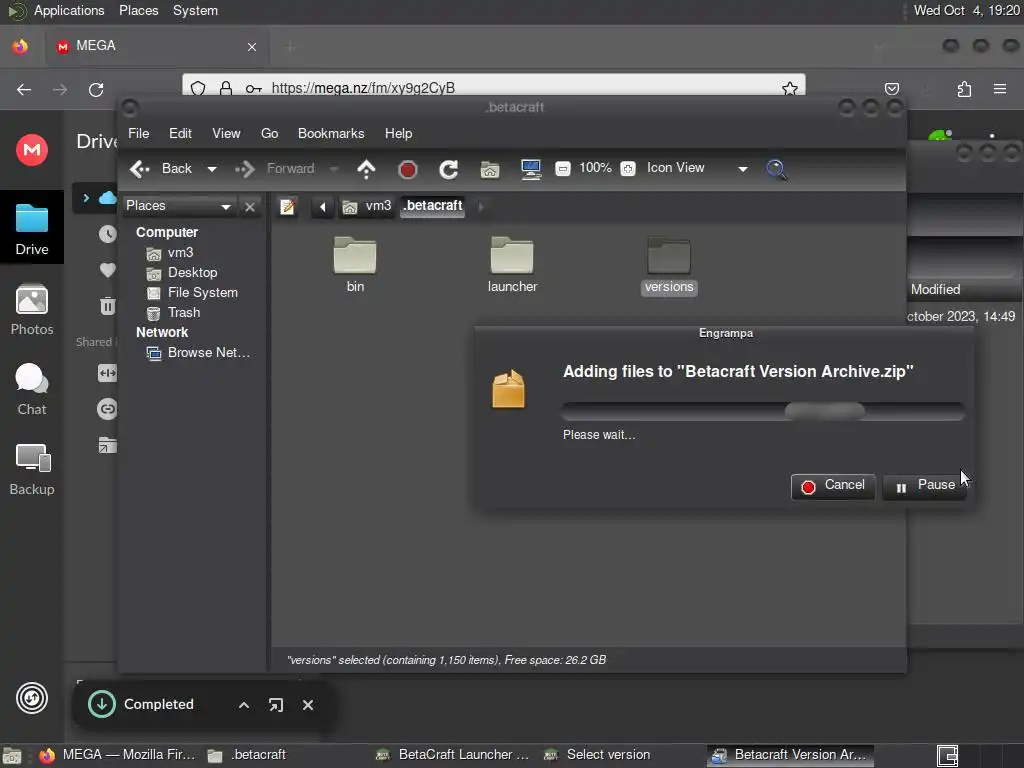Select the versions folder
This screenshot has height=768, width=1024.
[669, 265]
